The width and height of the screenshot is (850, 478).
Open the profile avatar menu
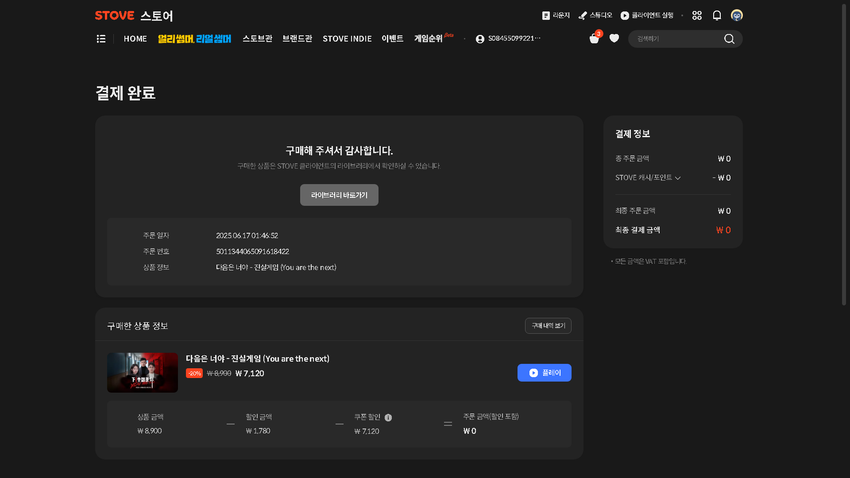point(736,16)
